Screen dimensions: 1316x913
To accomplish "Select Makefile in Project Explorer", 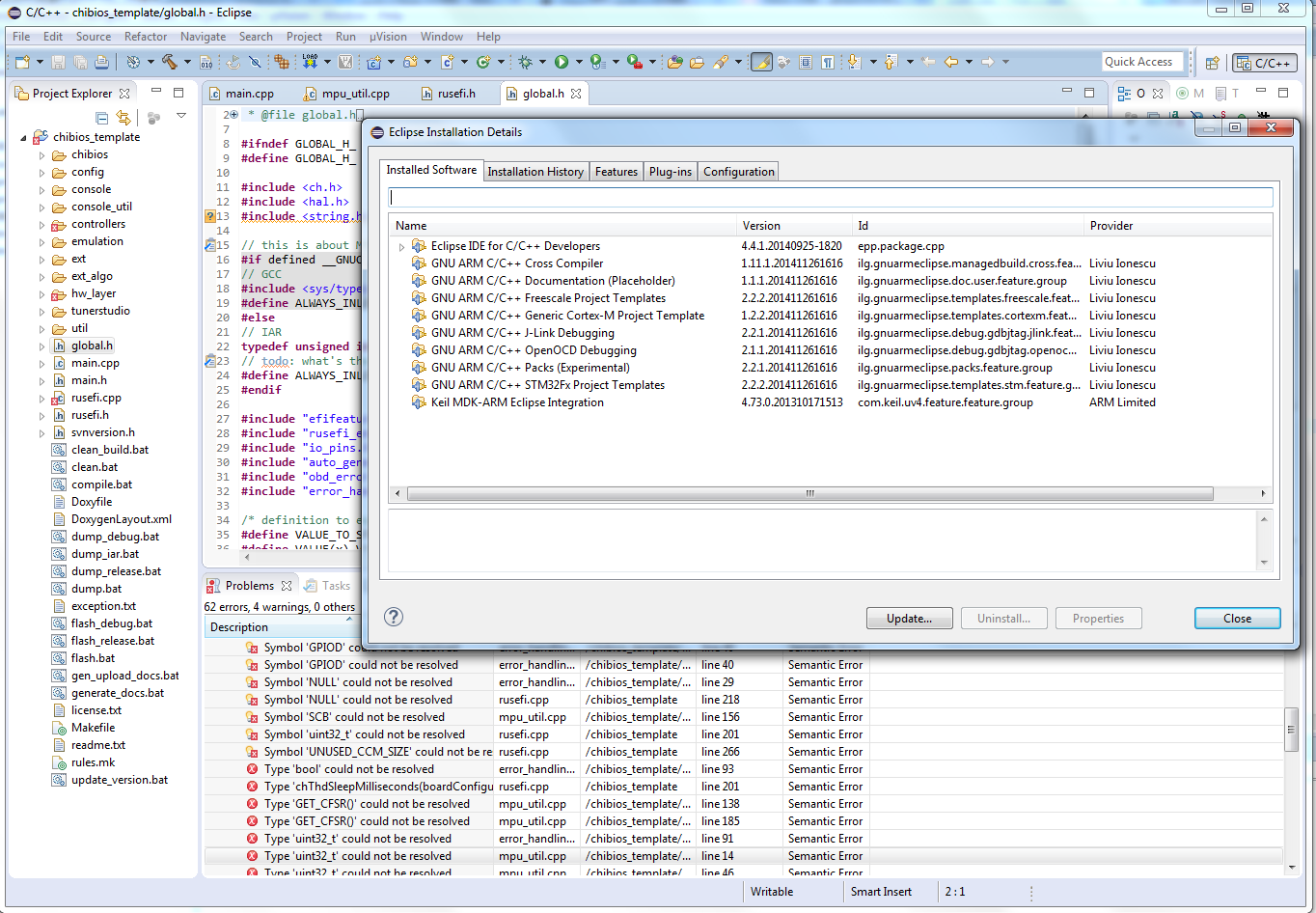I will point(93,728).
